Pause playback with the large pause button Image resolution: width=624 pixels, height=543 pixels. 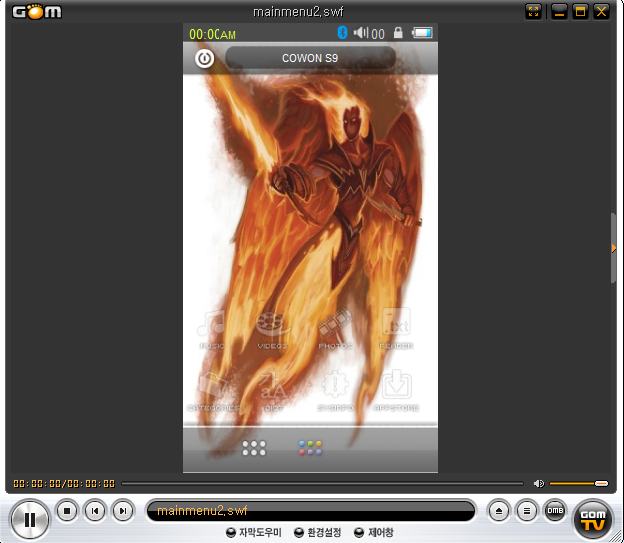[29, 520]
